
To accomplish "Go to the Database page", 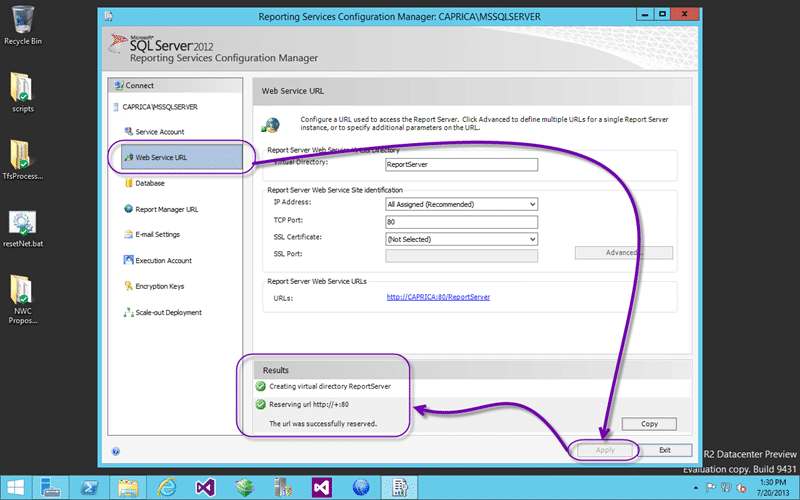I will [x=149, y=183].
